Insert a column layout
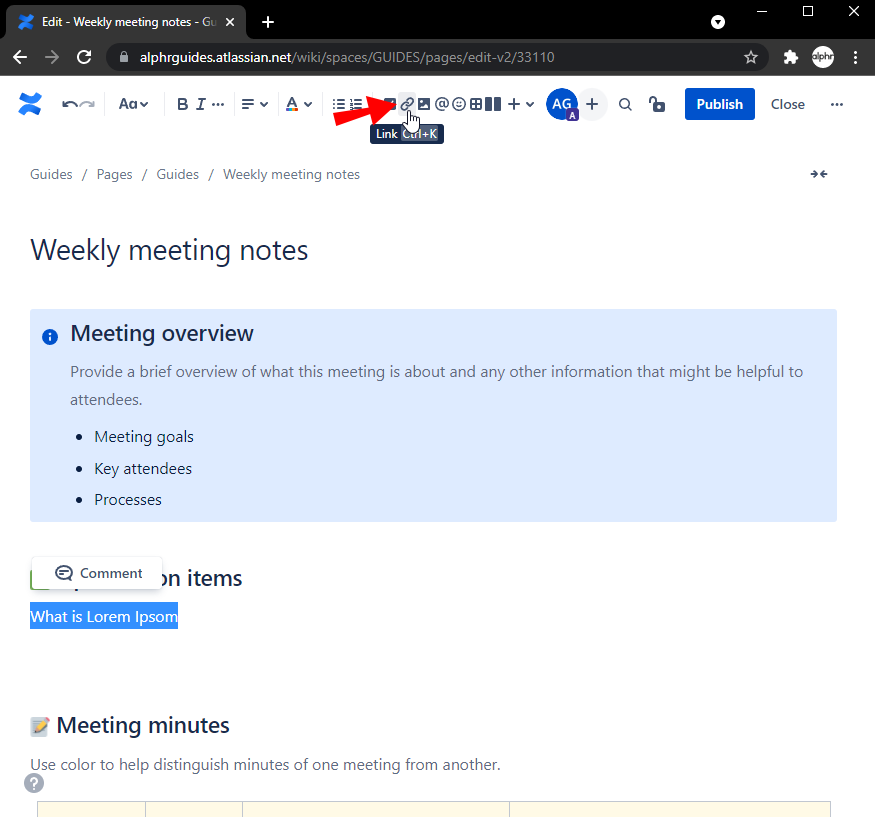This screenshot has height=817, width=875. pyautogui.click(x=493, y=104)
